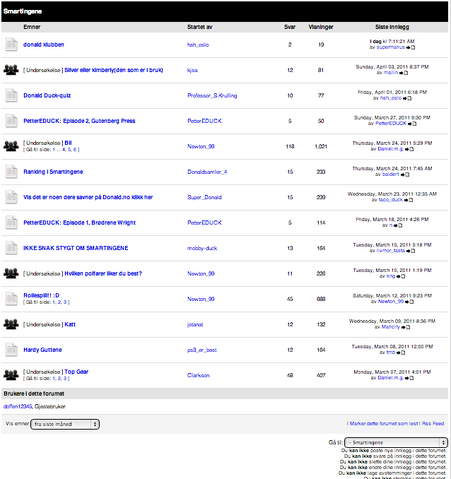Open the Vis emner time range dropdown
Image resolution: width=451 pixels, height=479 pixels.
65,424
